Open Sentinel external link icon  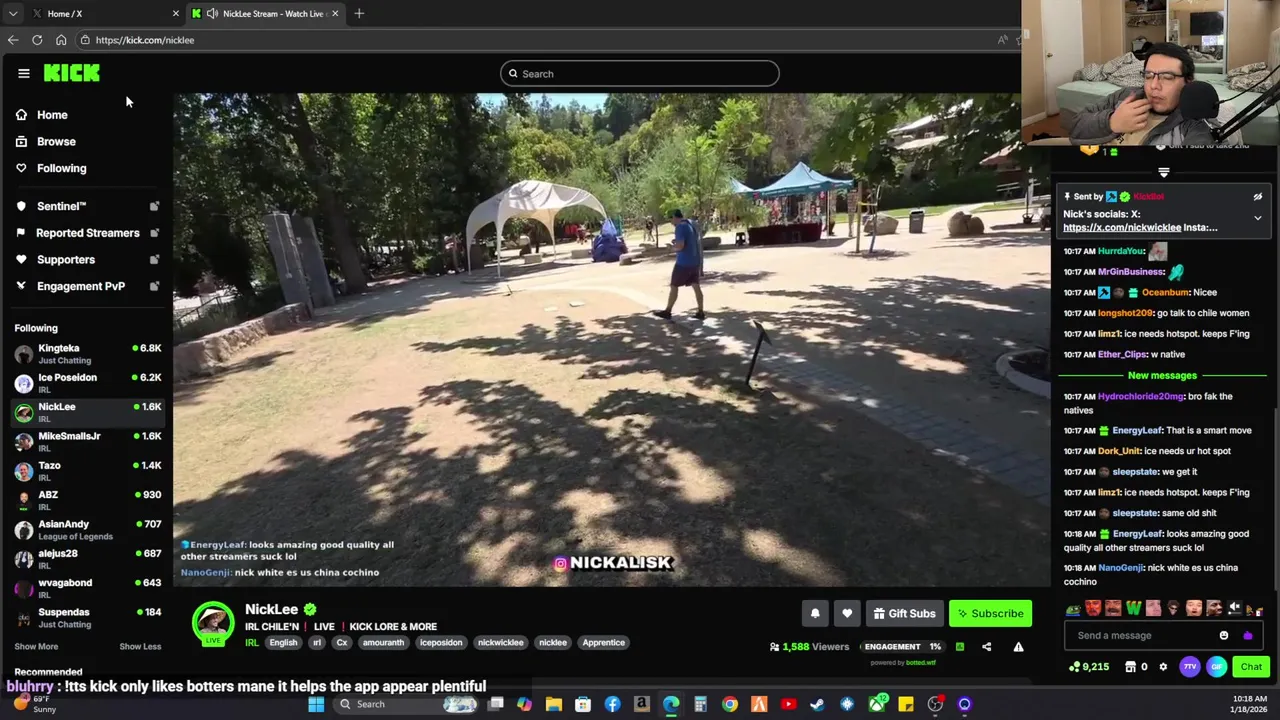click(x=154, y=206)
